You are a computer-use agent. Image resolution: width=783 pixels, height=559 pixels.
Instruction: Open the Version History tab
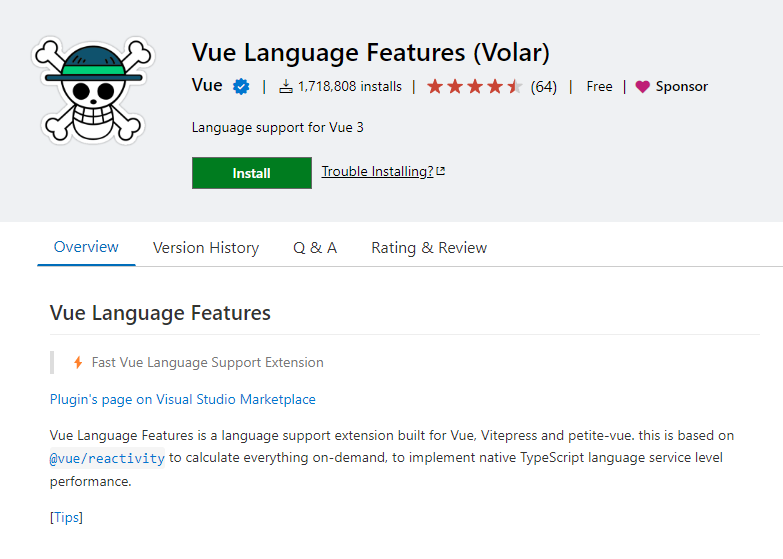click(x=206, y=248)
